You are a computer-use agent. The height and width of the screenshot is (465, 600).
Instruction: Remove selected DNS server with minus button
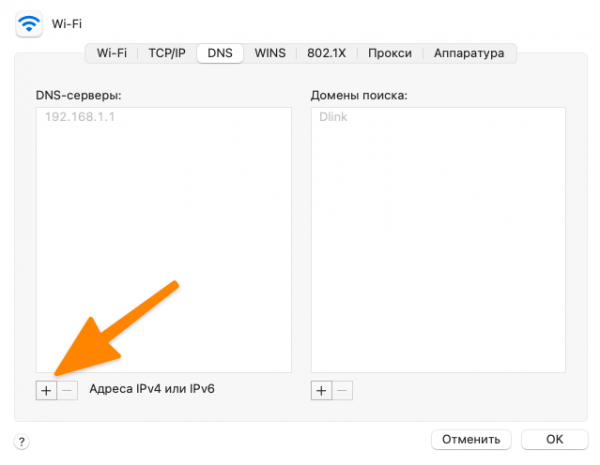67,390
